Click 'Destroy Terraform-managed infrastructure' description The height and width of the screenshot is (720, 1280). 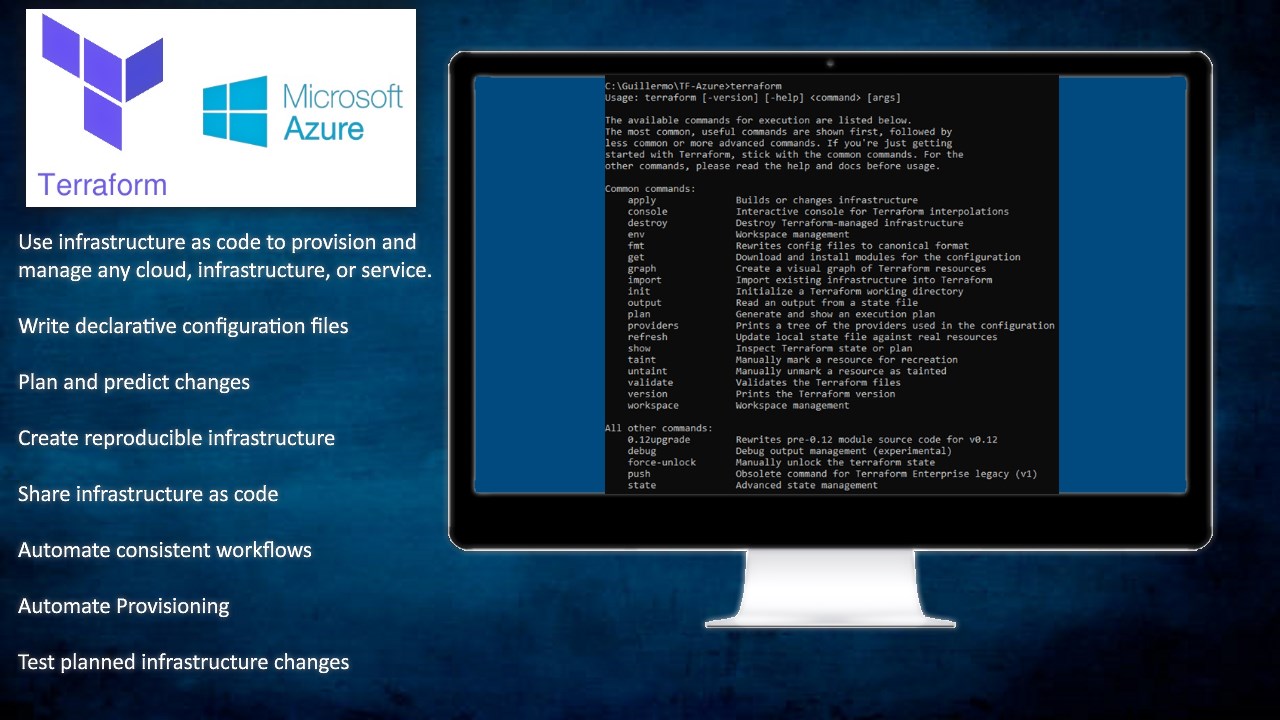click(850, 223)
